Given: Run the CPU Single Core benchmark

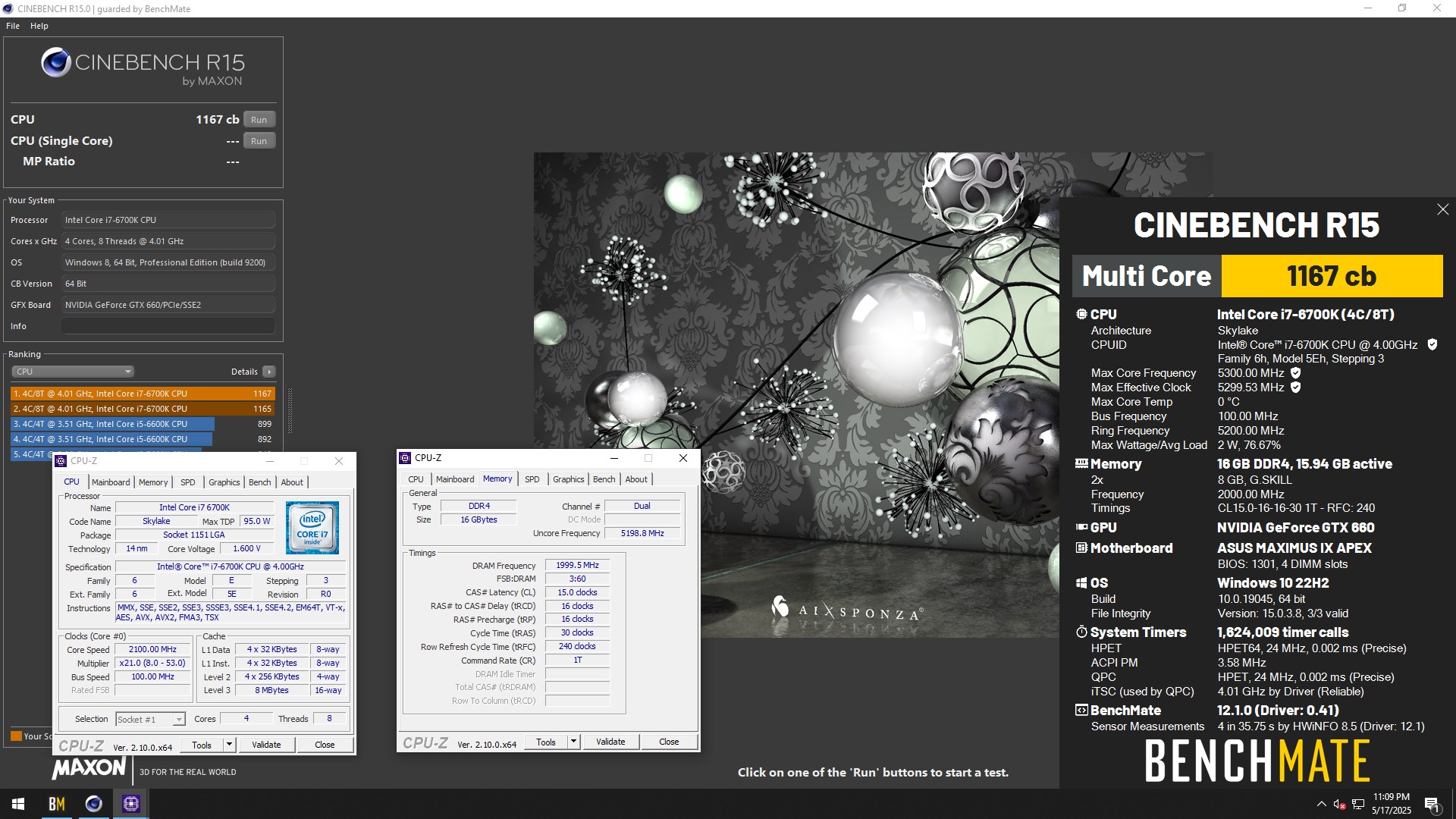Looking at the screenshot, I should (x=259, y=141).
